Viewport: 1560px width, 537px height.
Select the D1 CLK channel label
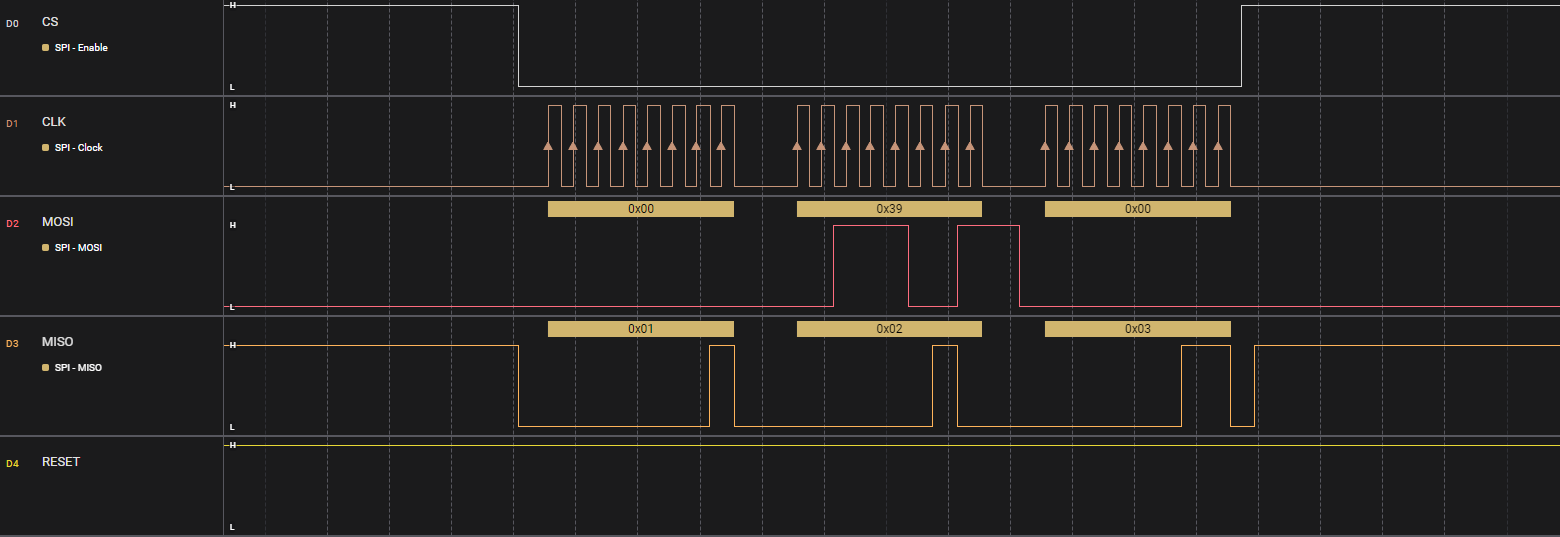point(54,122)
